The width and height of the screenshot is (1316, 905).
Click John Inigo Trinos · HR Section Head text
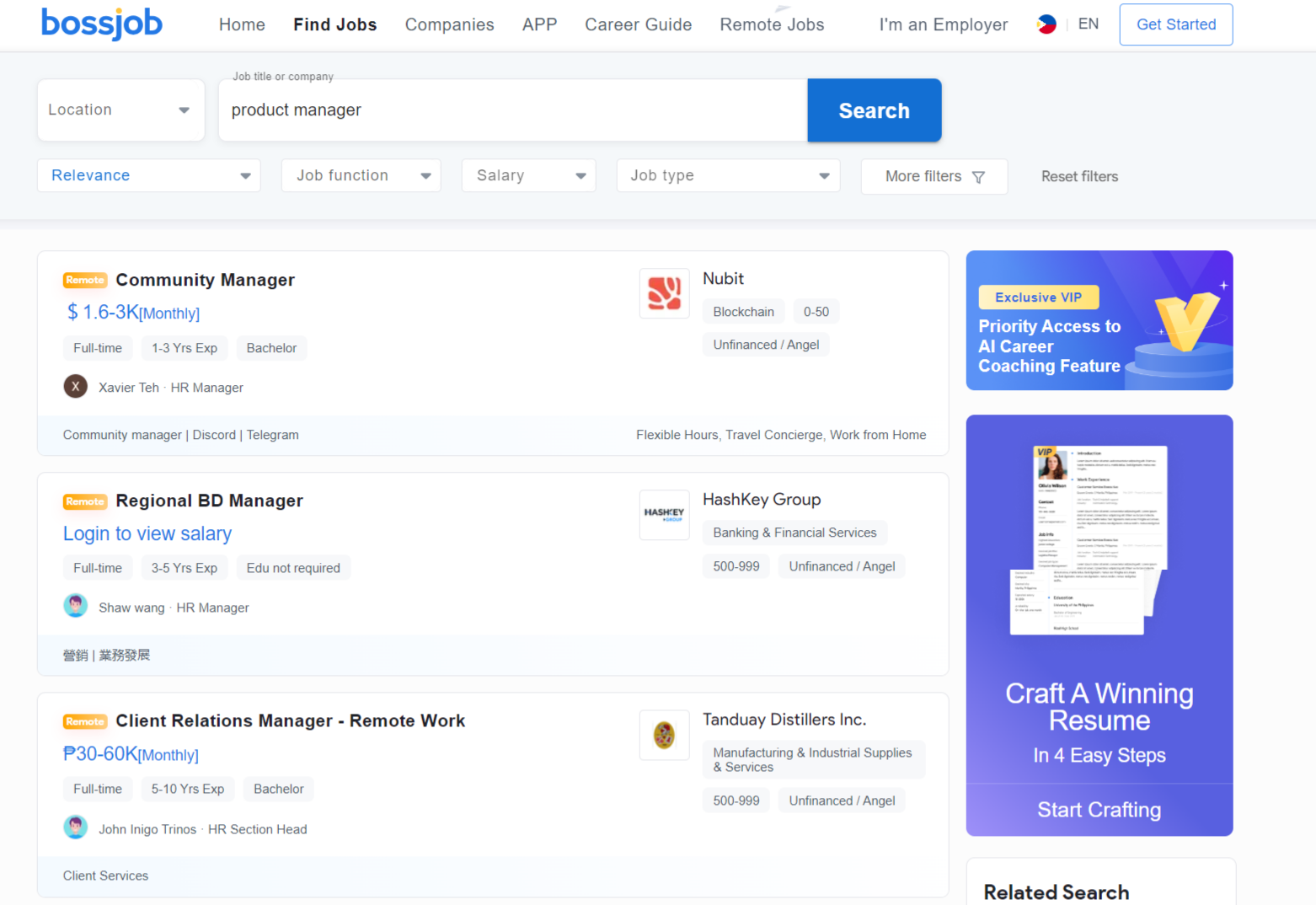point(203,829)
